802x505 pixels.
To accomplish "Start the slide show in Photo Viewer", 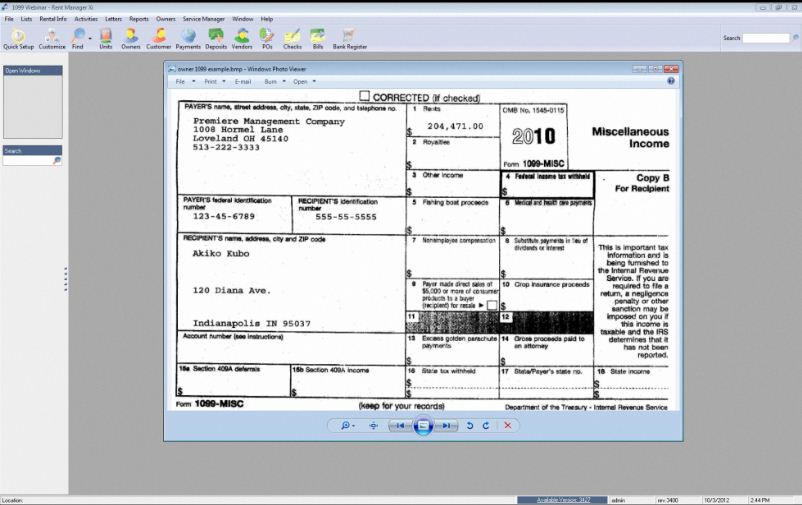I will pos(423,426).
